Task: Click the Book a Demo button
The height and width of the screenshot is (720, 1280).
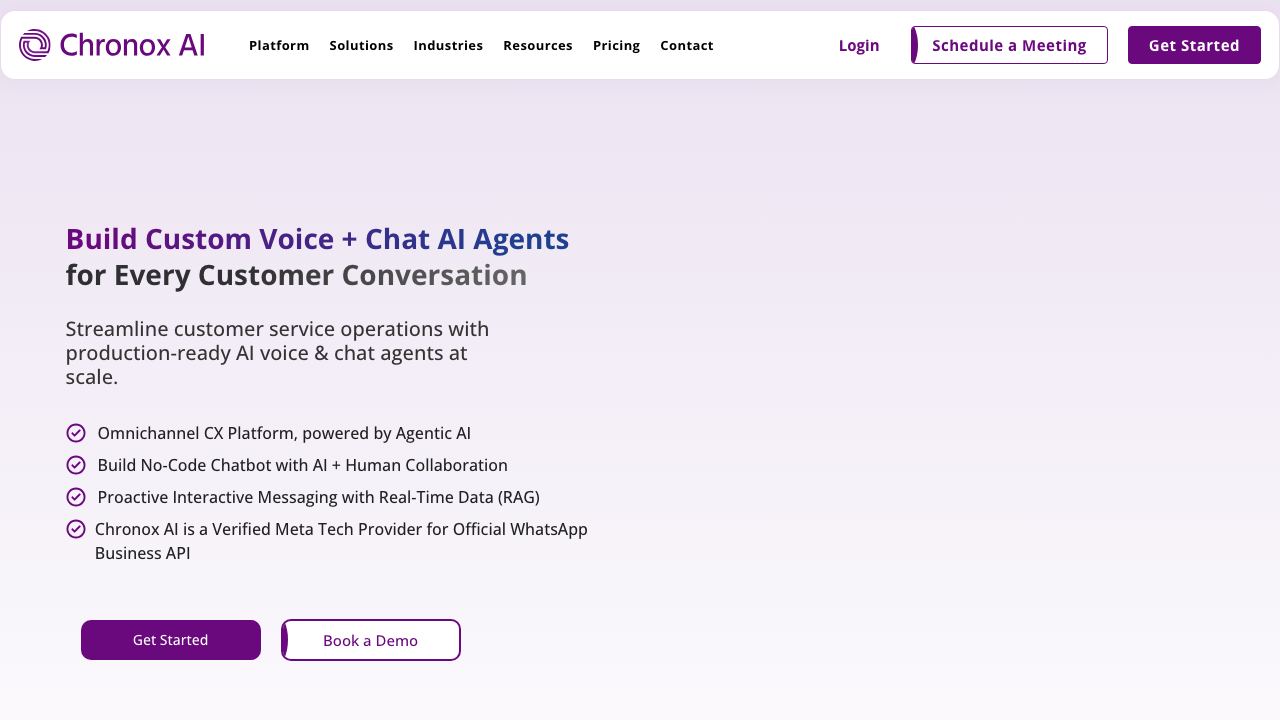Action: pyautogui.click(x=371, y=640)
